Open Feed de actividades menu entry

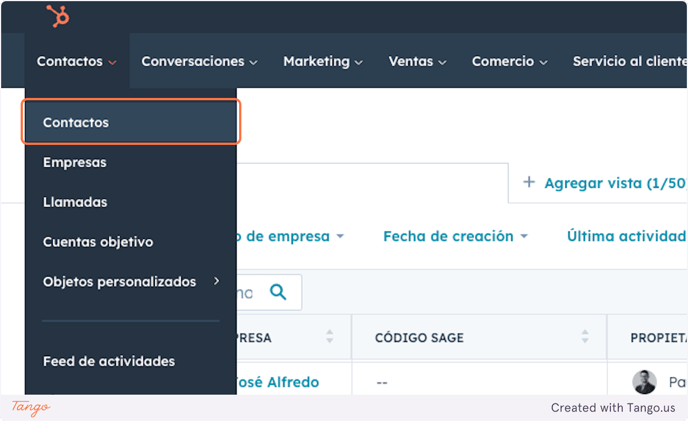pyautogui.click(x=131, y=361)
